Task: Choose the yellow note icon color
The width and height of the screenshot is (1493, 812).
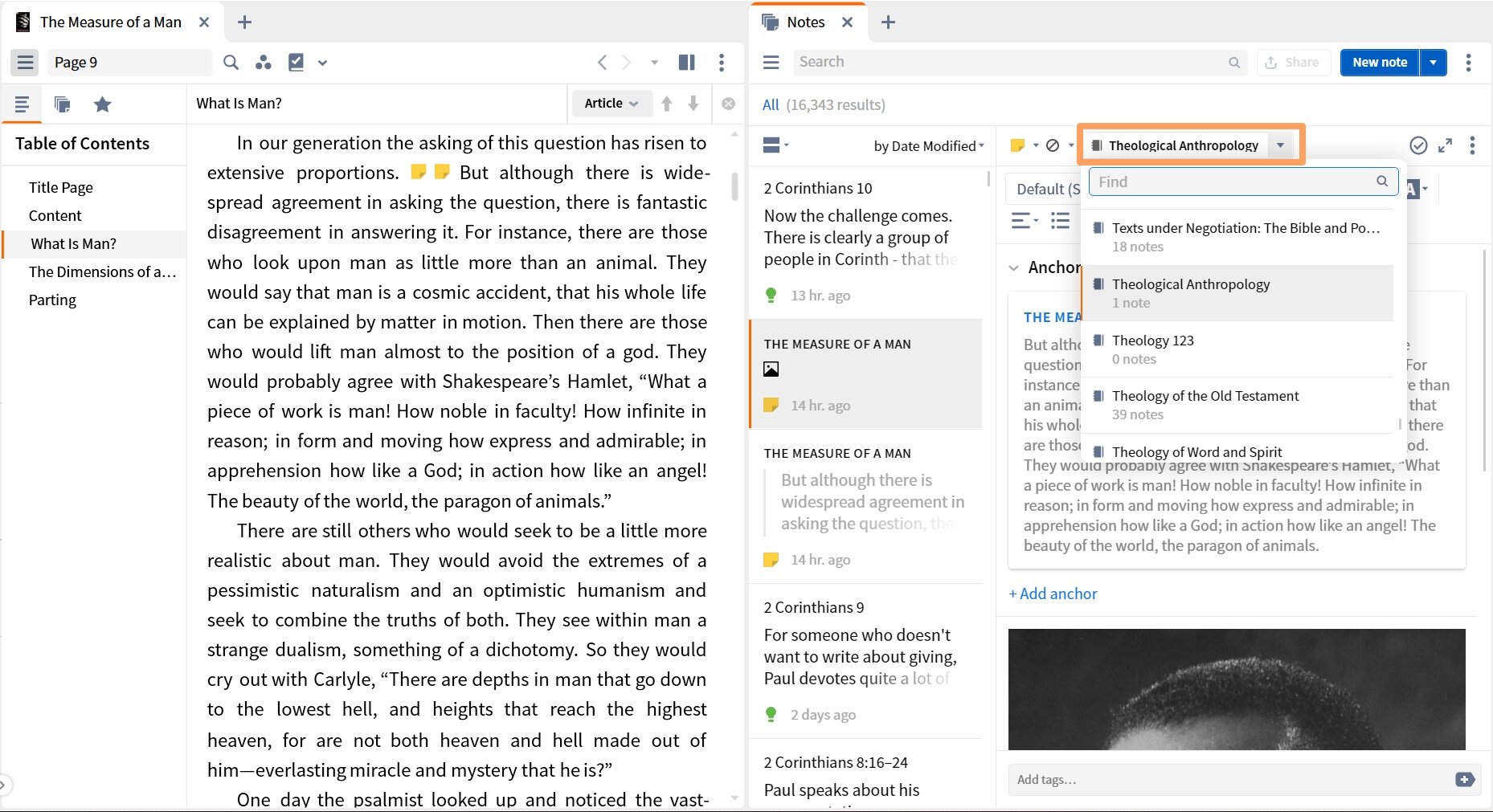Action: (1017, 145)
